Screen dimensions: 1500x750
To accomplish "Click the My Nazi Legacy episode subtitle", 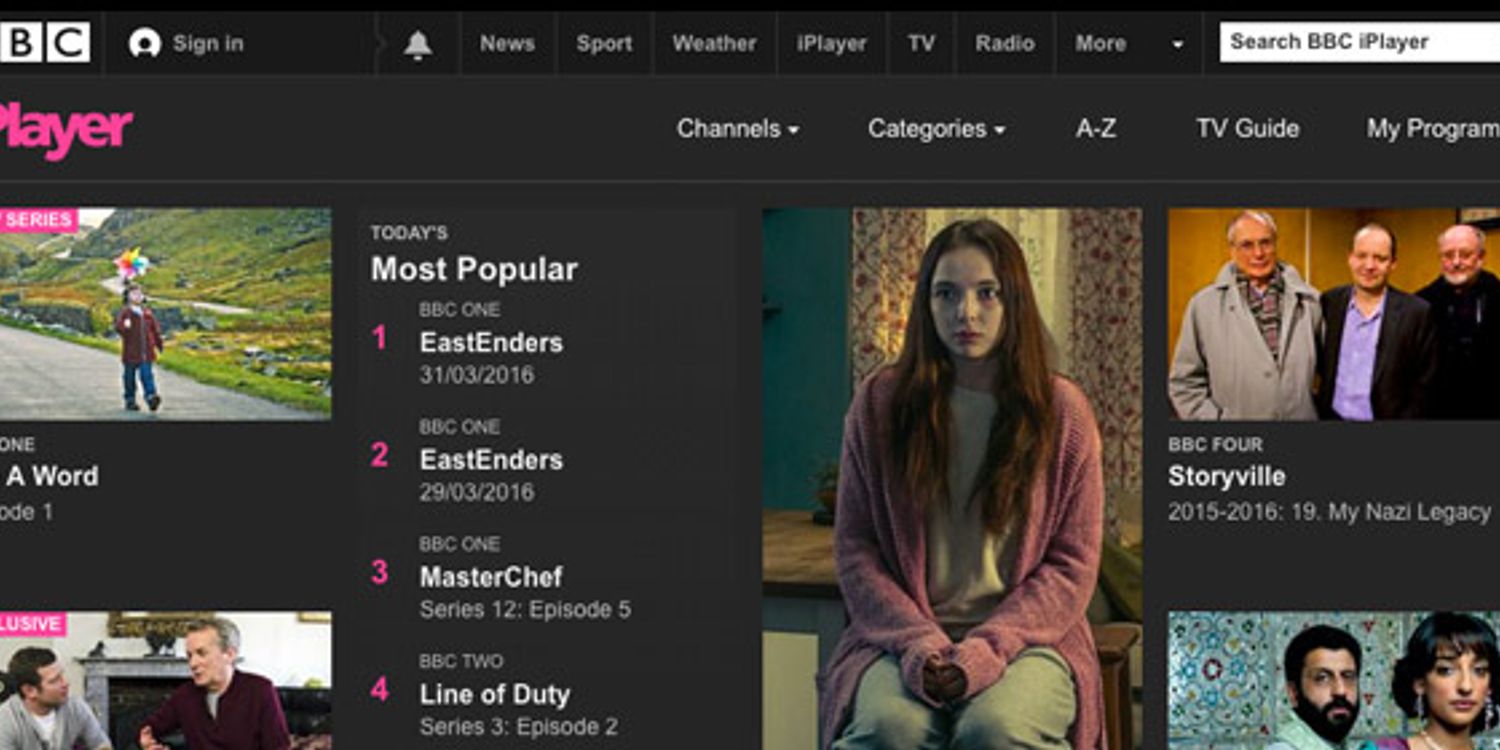I will coord(1329,512).
